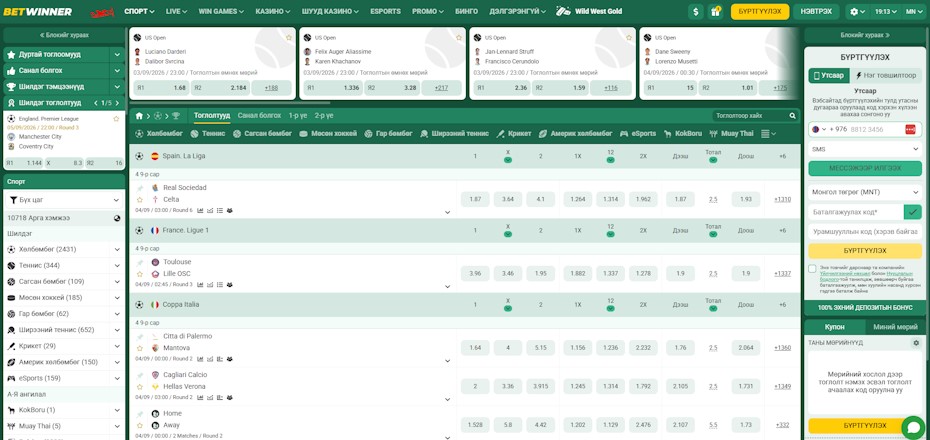Open the Монгол төгрөг (MNT) currency dropdown
This screenshot has height=440, width=930.
pyautogui.click(x=865, y=192)
